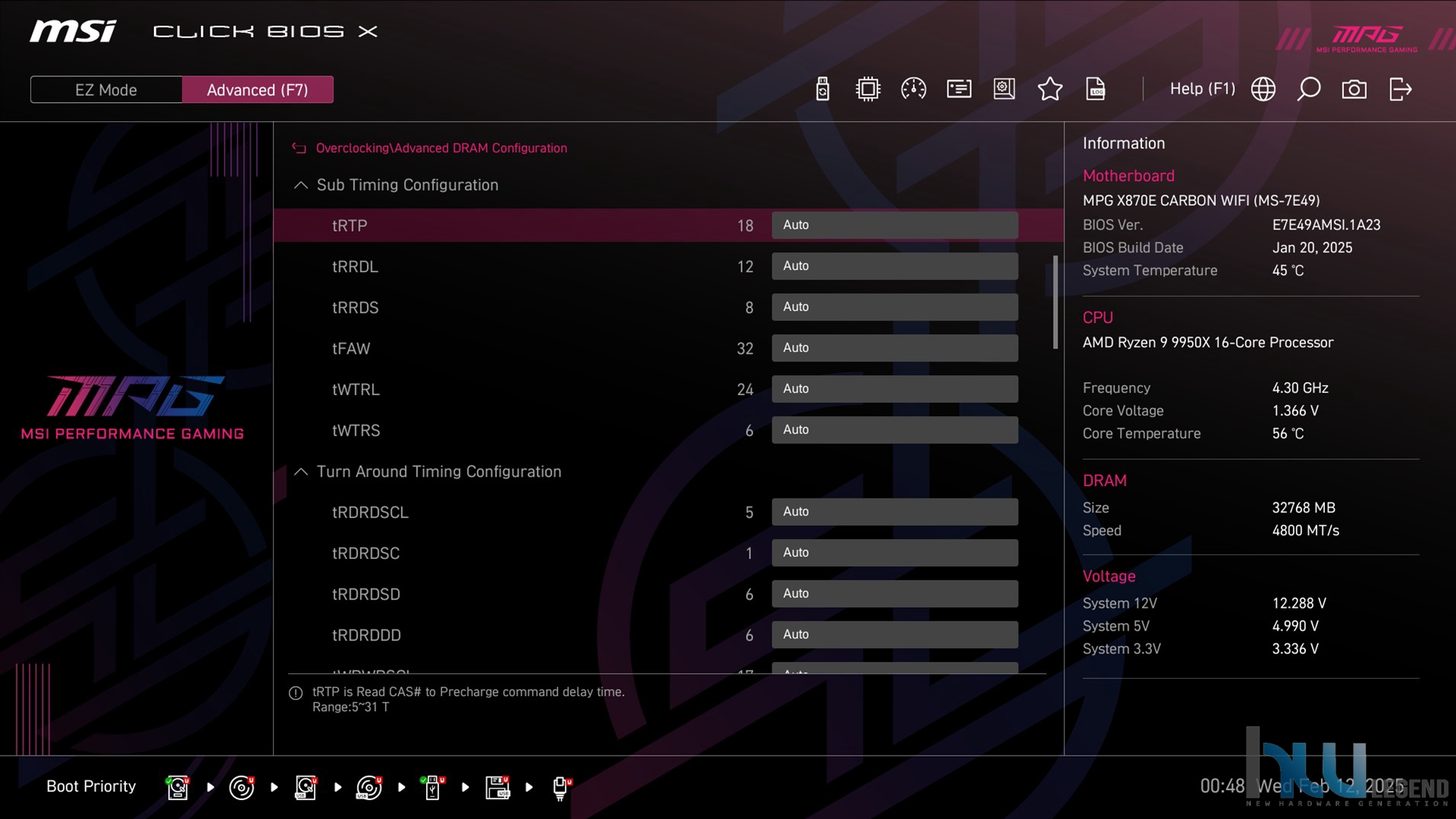This screenshot has height=819, width=1456.
Task: Select the USB hard disk boot icon
Action: [x=306, y=787]
